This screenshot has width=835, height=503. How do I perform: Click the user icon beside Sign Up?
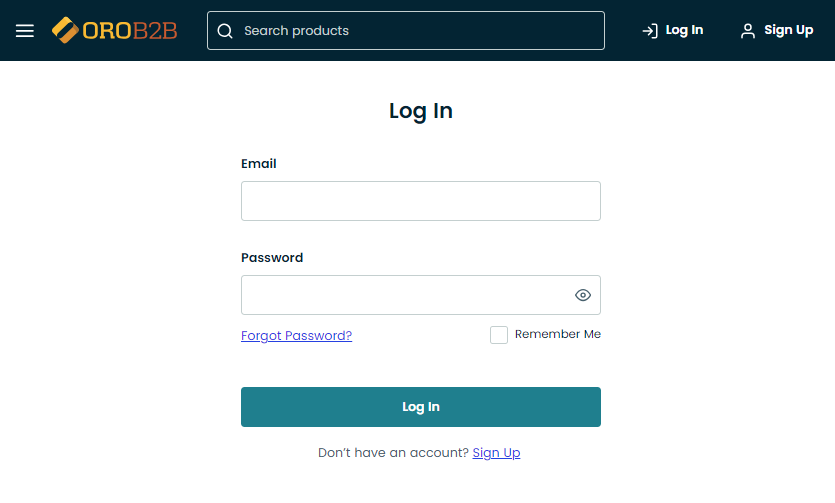coord(748,31)
